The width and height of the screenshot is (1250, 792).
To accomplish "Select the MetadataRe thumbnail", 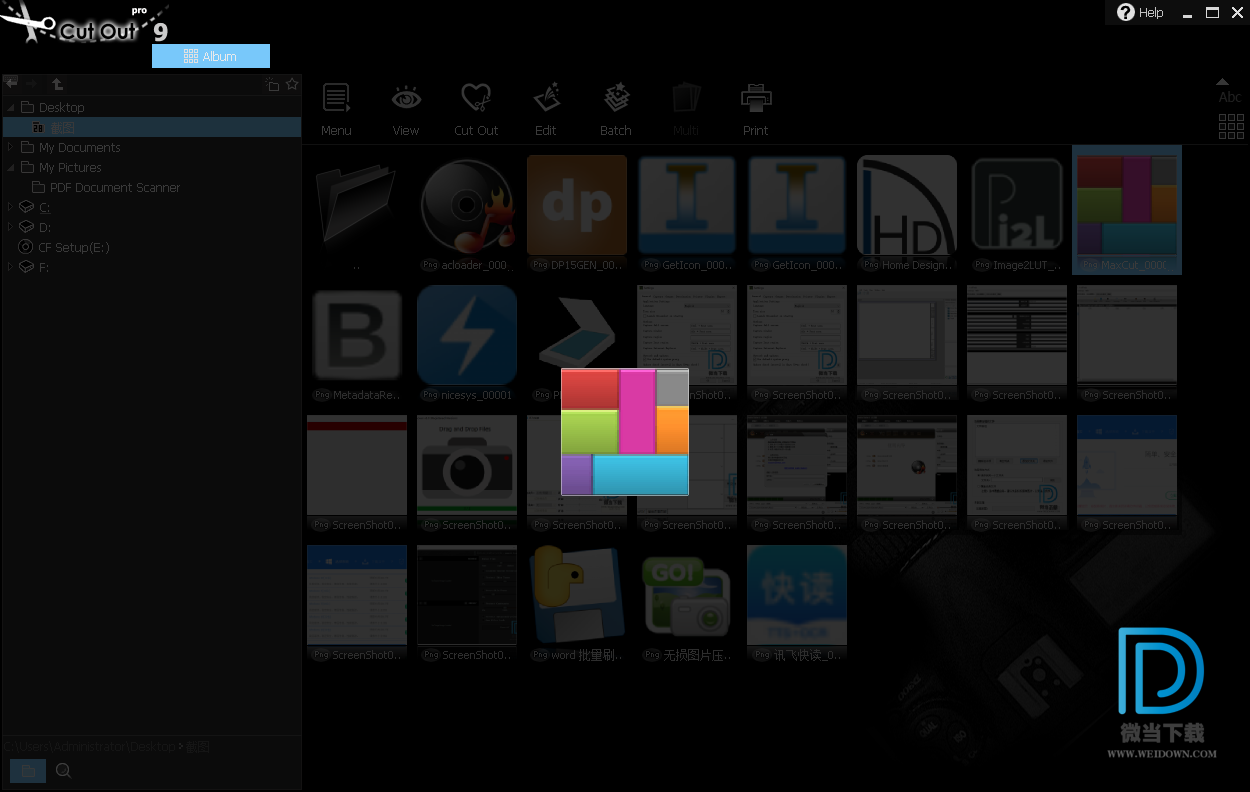I will 357,336.
